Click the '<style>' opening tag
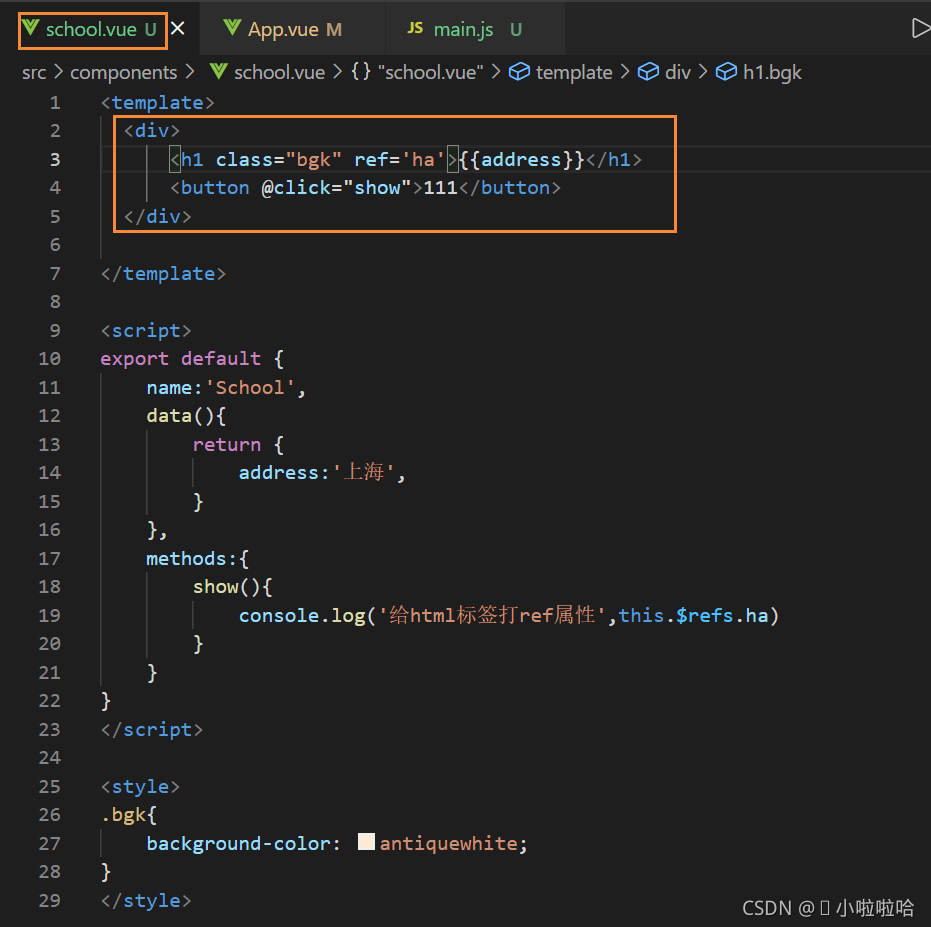Viewport: 931px width, 927px height. [140, 787]
